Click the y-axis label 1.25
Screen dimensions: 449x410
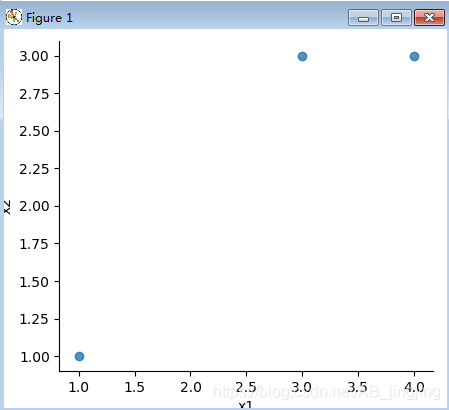pyautogui.click(x=34, y=319)
